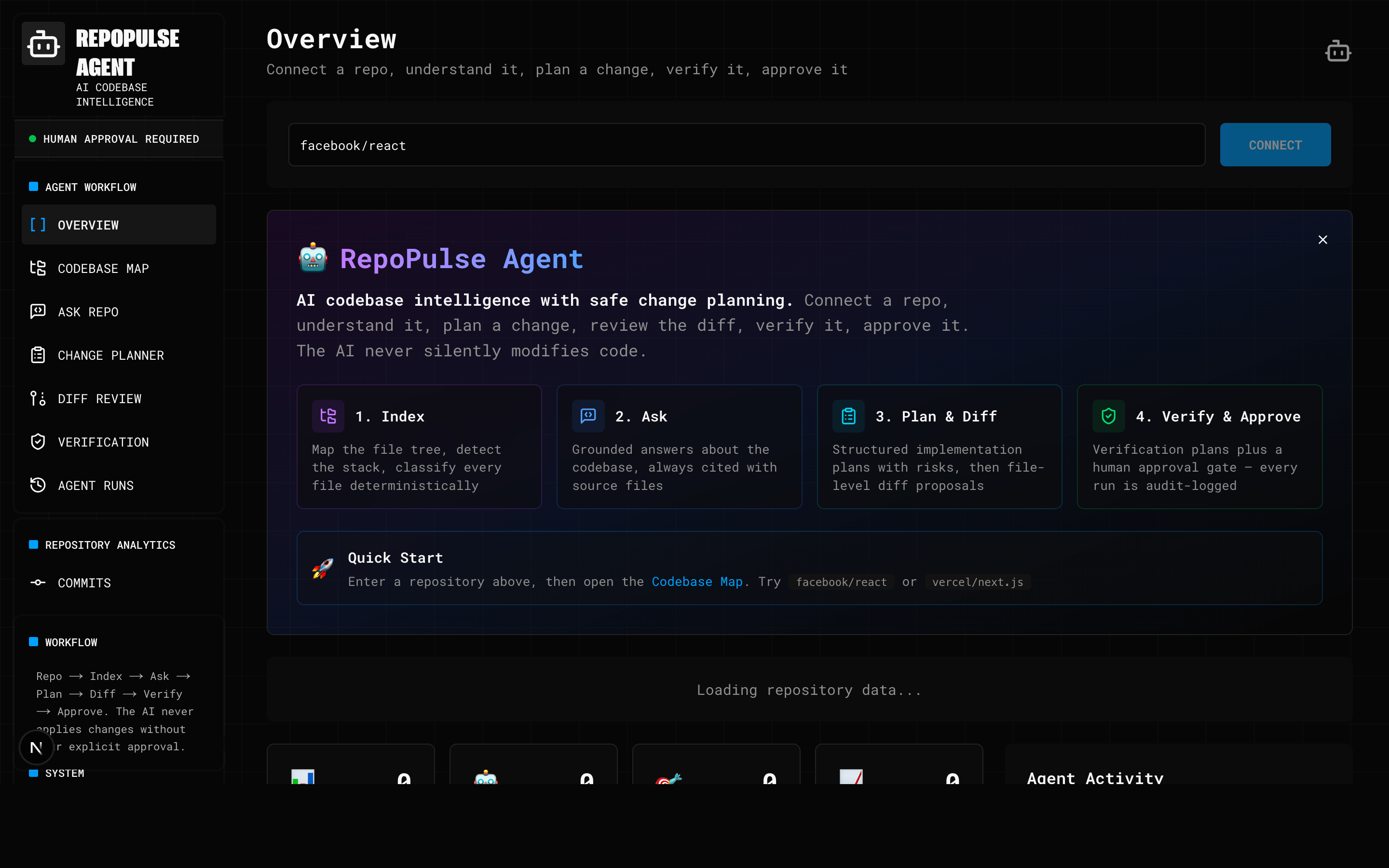
Task: Click the Codebase Map tree icon
Action: click(x=38, y=268)
